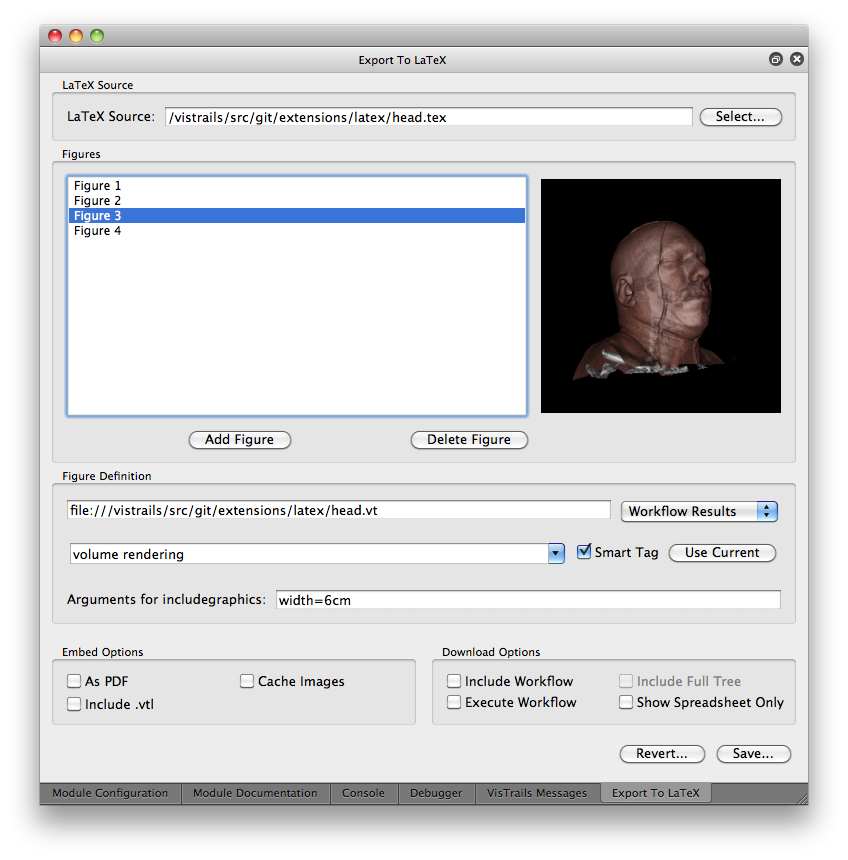848x860 pixels.
Task: Enable Include Workflow option
Action: coord(454,682)
